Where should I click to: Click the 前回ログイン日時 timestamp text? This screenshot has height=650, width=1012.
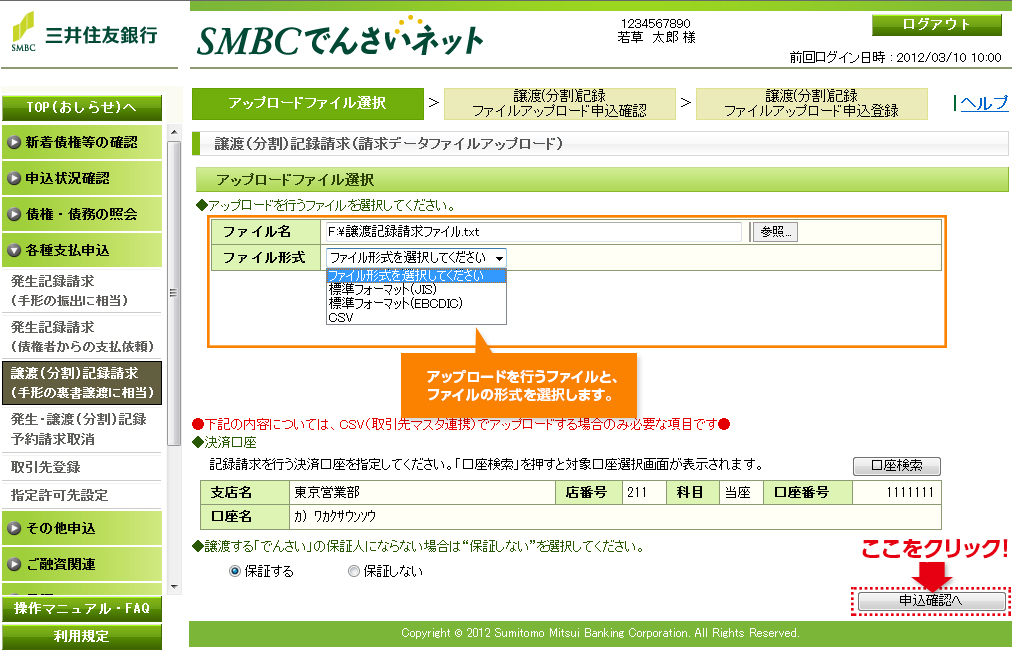896,57
